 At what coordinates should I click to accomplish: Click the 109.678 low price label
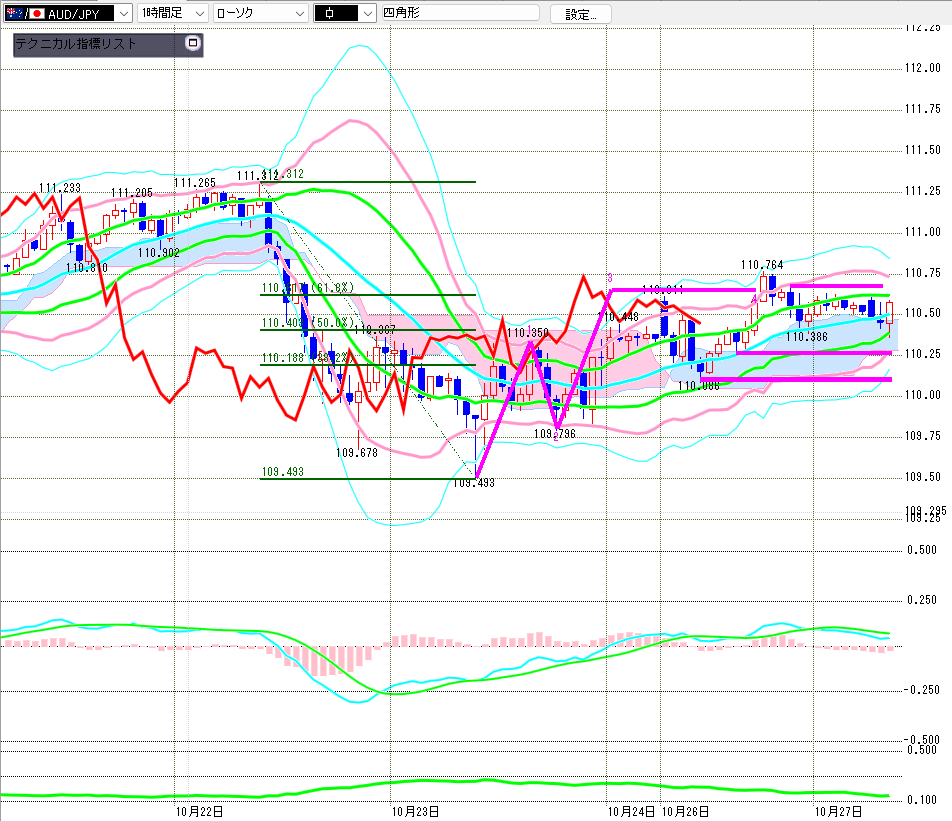click(356, 452)
